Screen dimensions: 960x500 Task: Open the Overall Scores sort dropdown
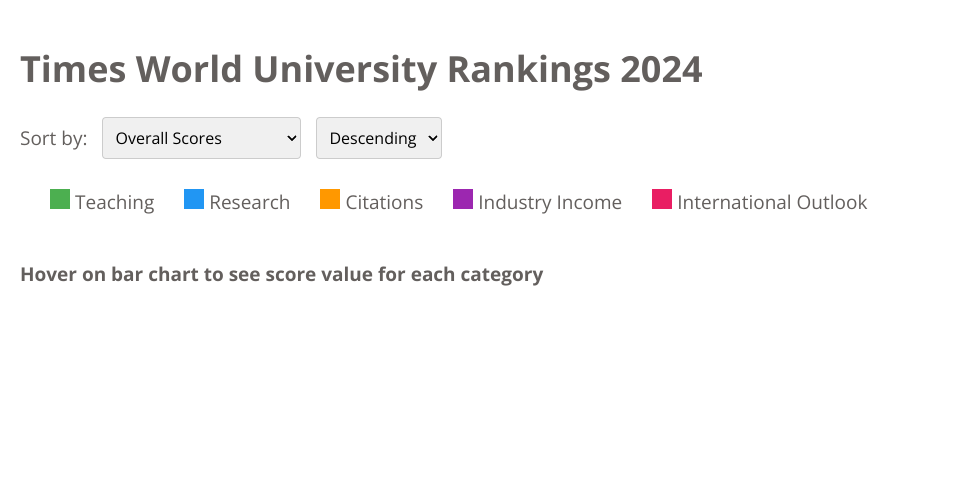click(x=200, y=138)
